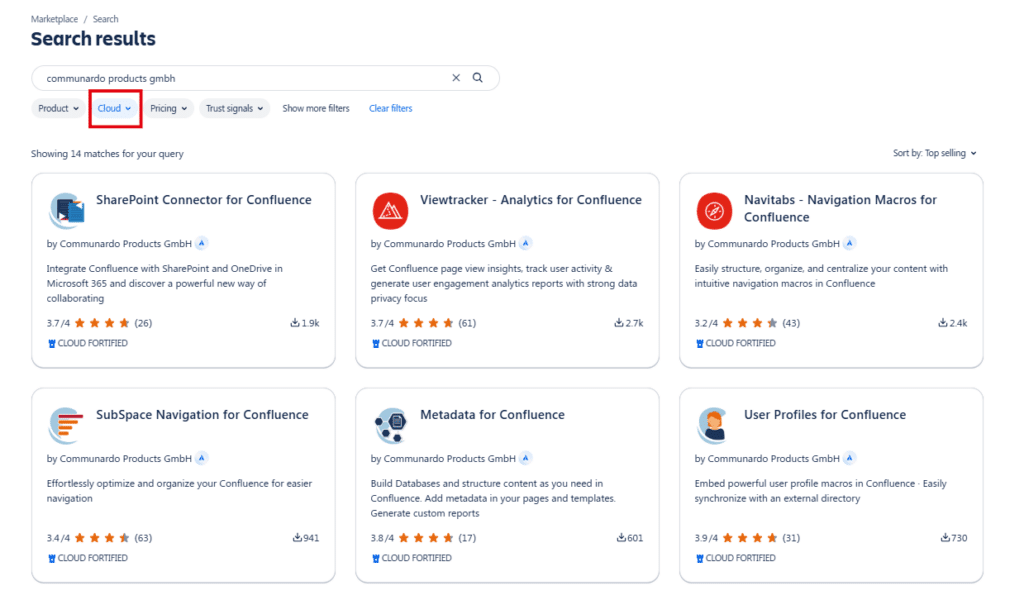1024x600 pixels.
Task: Click the 3.9/4 rating with 31 reviews
Action: (x=747, y=537)
